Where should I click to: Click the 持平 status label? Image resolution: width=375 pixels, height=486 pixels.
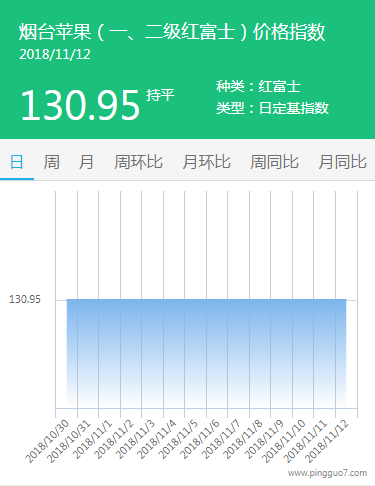(160, 95)
